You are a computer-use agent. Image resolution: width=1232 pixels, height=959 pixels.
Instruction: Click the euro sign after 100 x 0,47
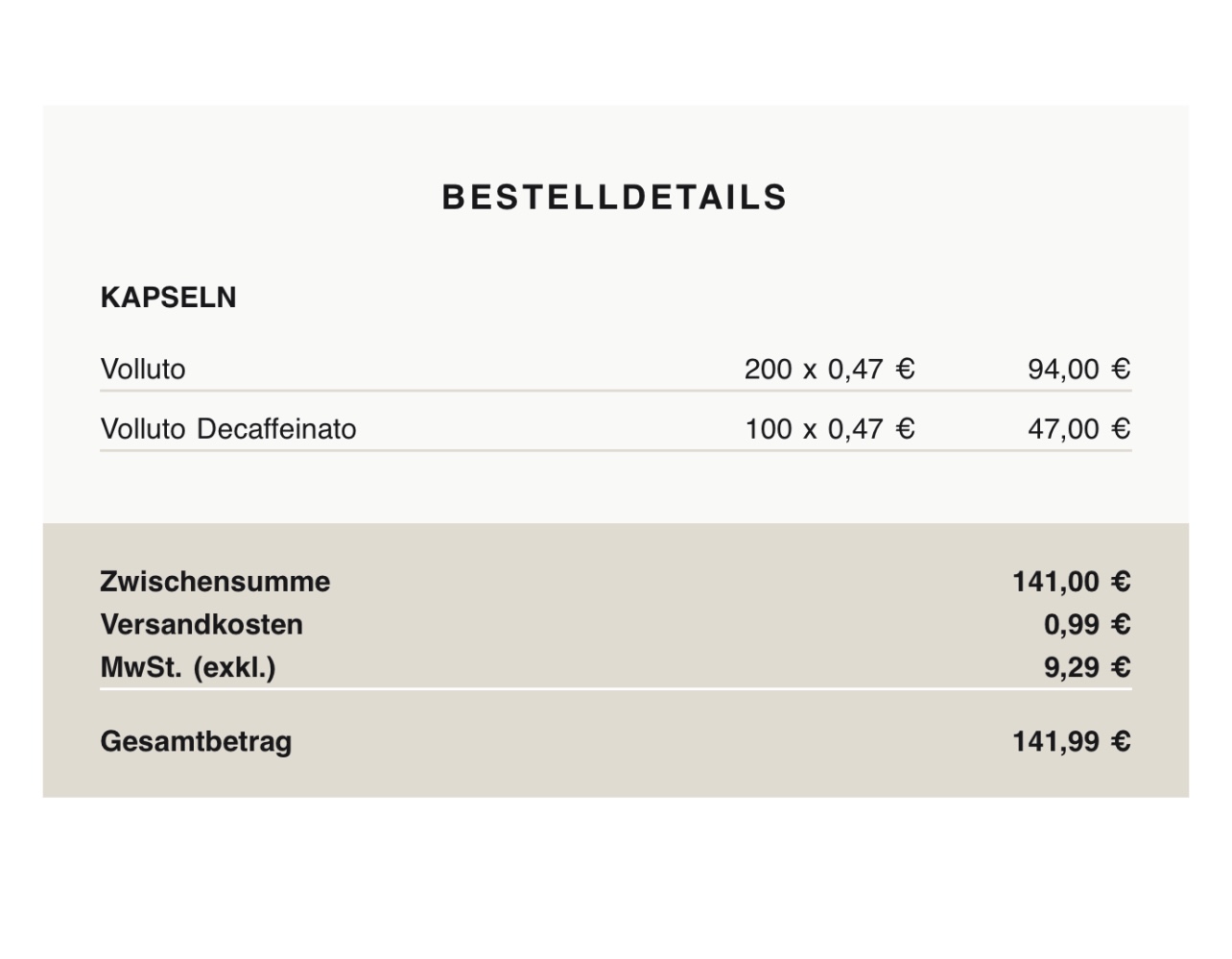point(905,429)
